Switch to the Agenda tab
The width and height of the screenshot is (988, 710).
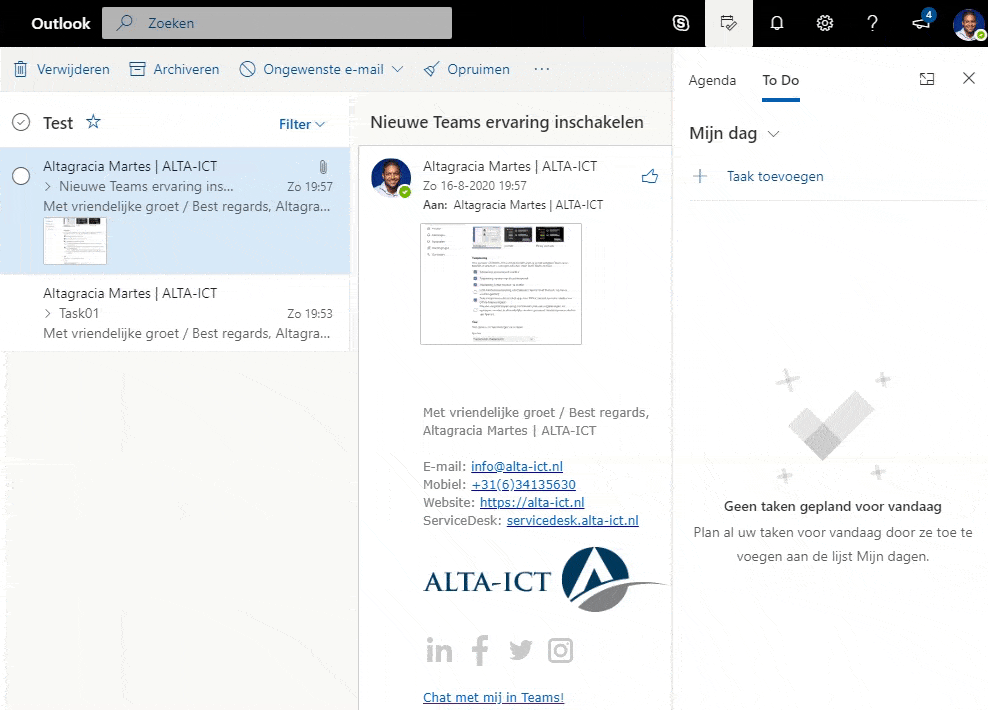[712, 80]
